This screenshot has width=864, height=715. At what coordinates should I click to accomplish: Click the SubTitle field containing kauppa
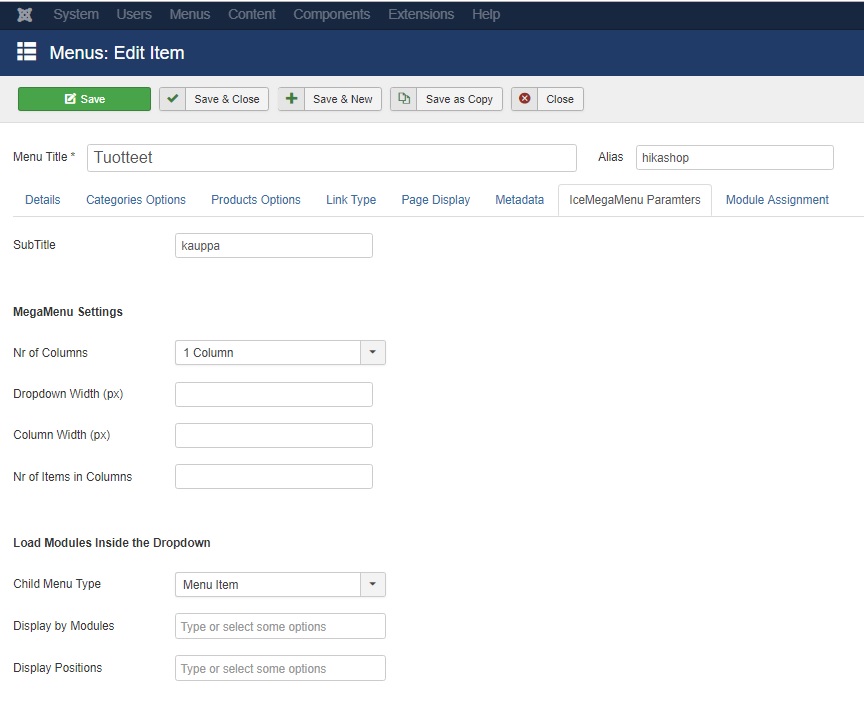tap(274, 246)
